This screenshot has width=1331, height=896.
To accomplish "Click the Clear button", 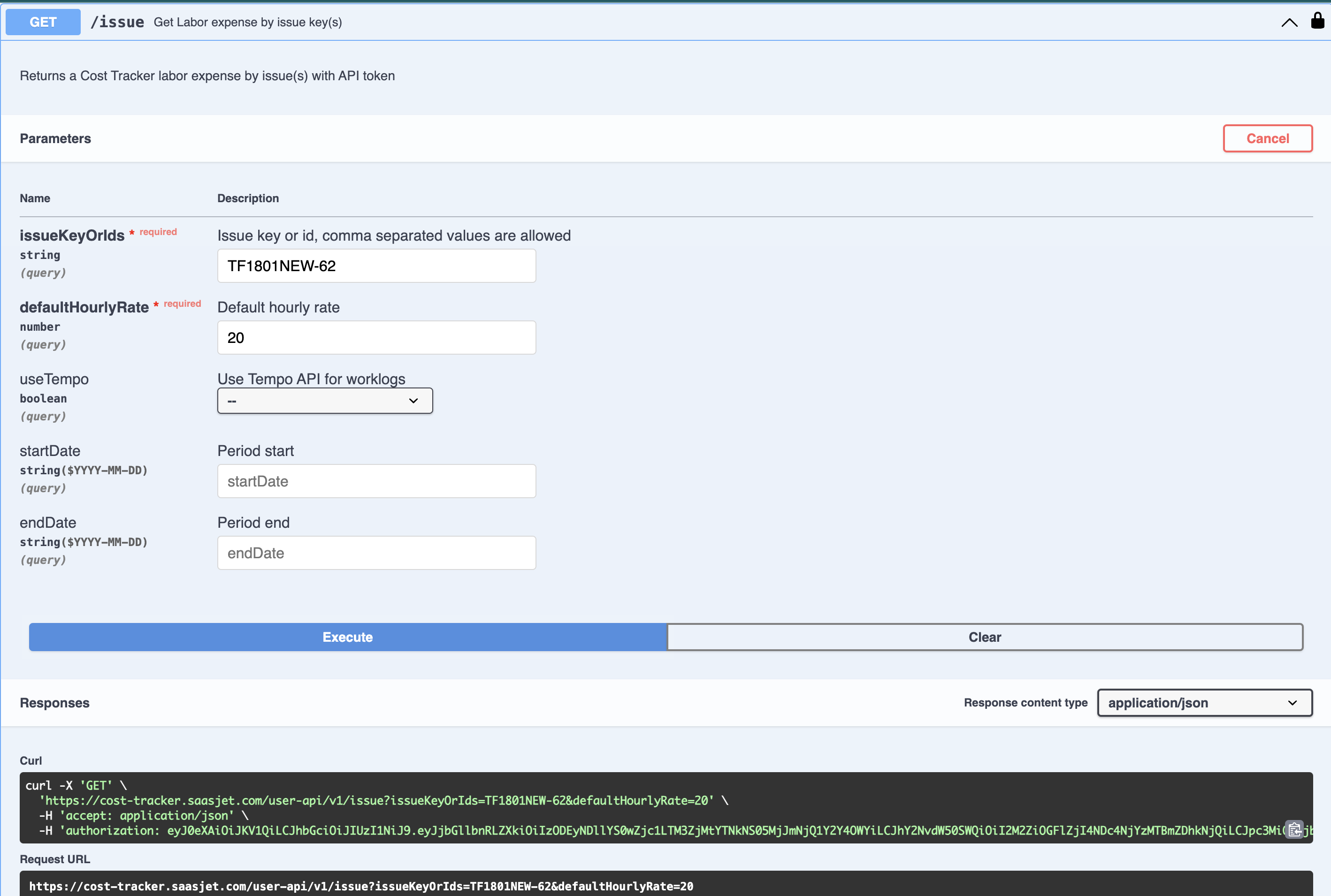I will 985,637.
